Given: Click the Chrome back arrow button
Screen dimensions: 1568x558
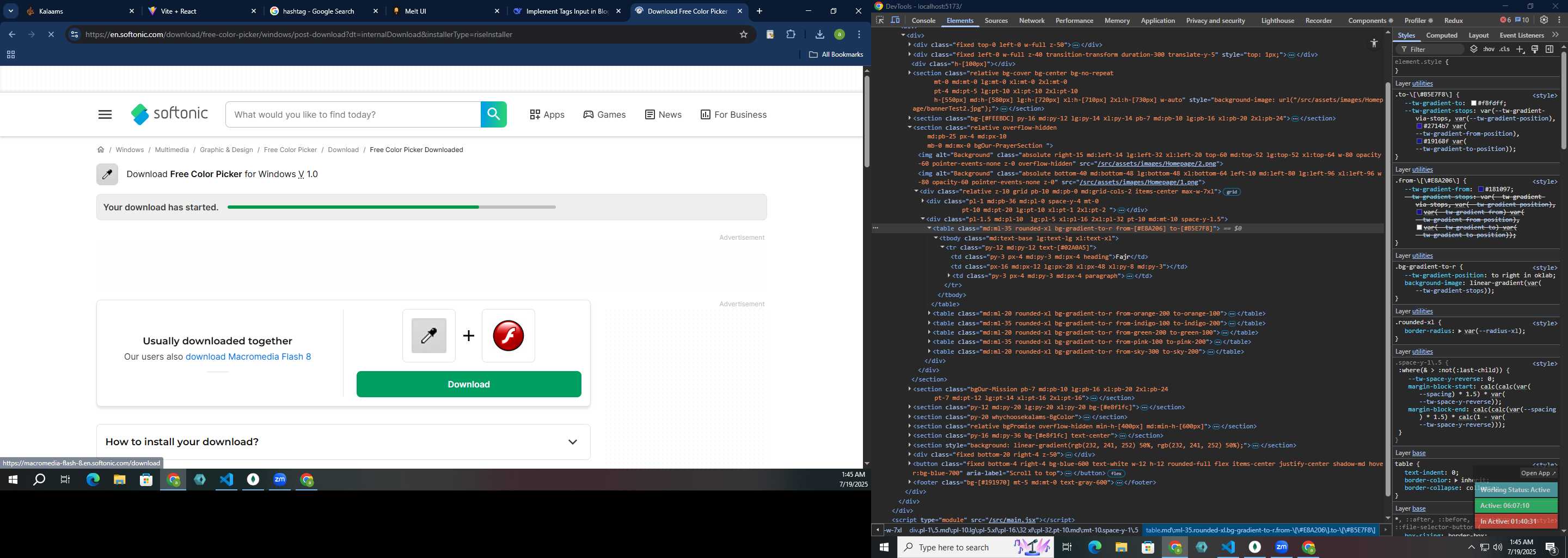Looking at the screenshot, I should pos(11,35).
